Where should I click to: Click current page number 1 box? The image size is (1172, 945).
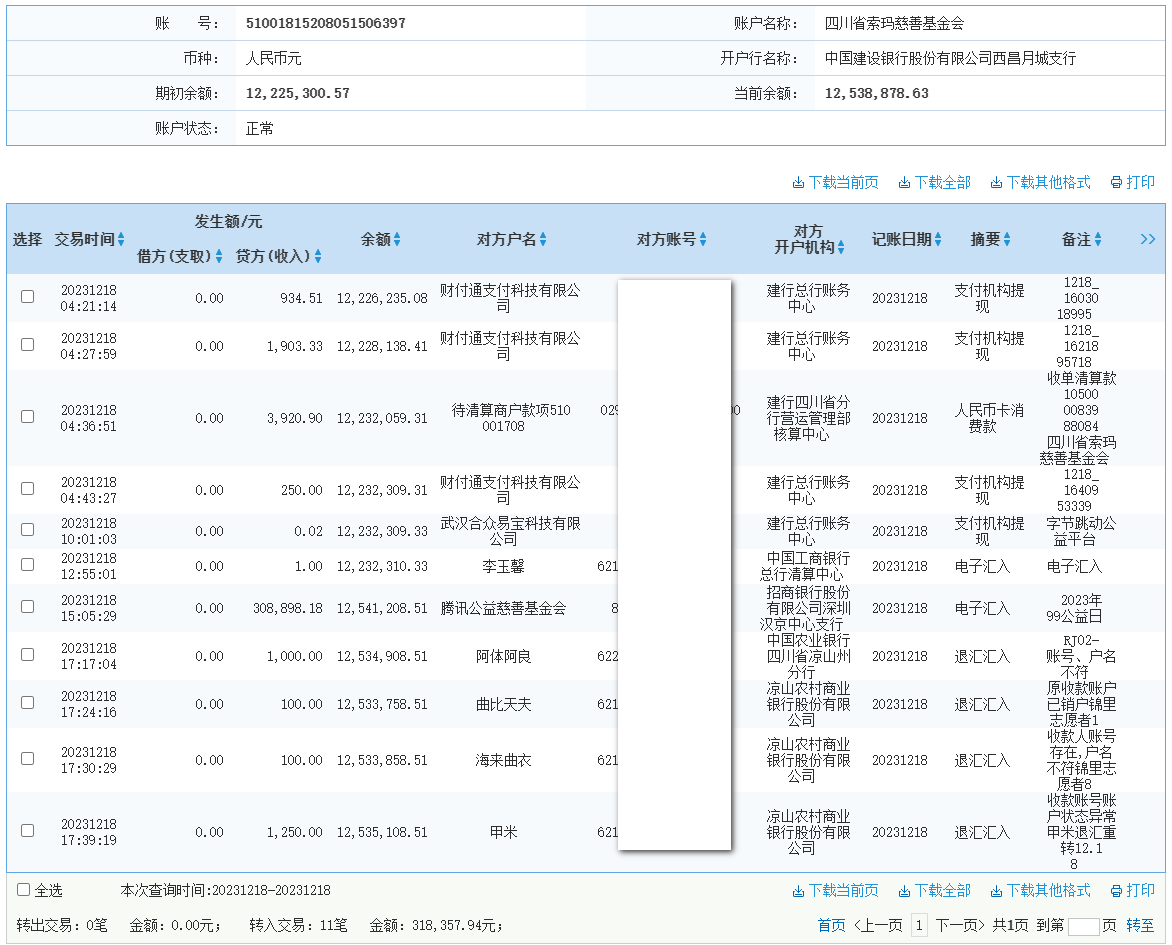click(x=919, y=926)
